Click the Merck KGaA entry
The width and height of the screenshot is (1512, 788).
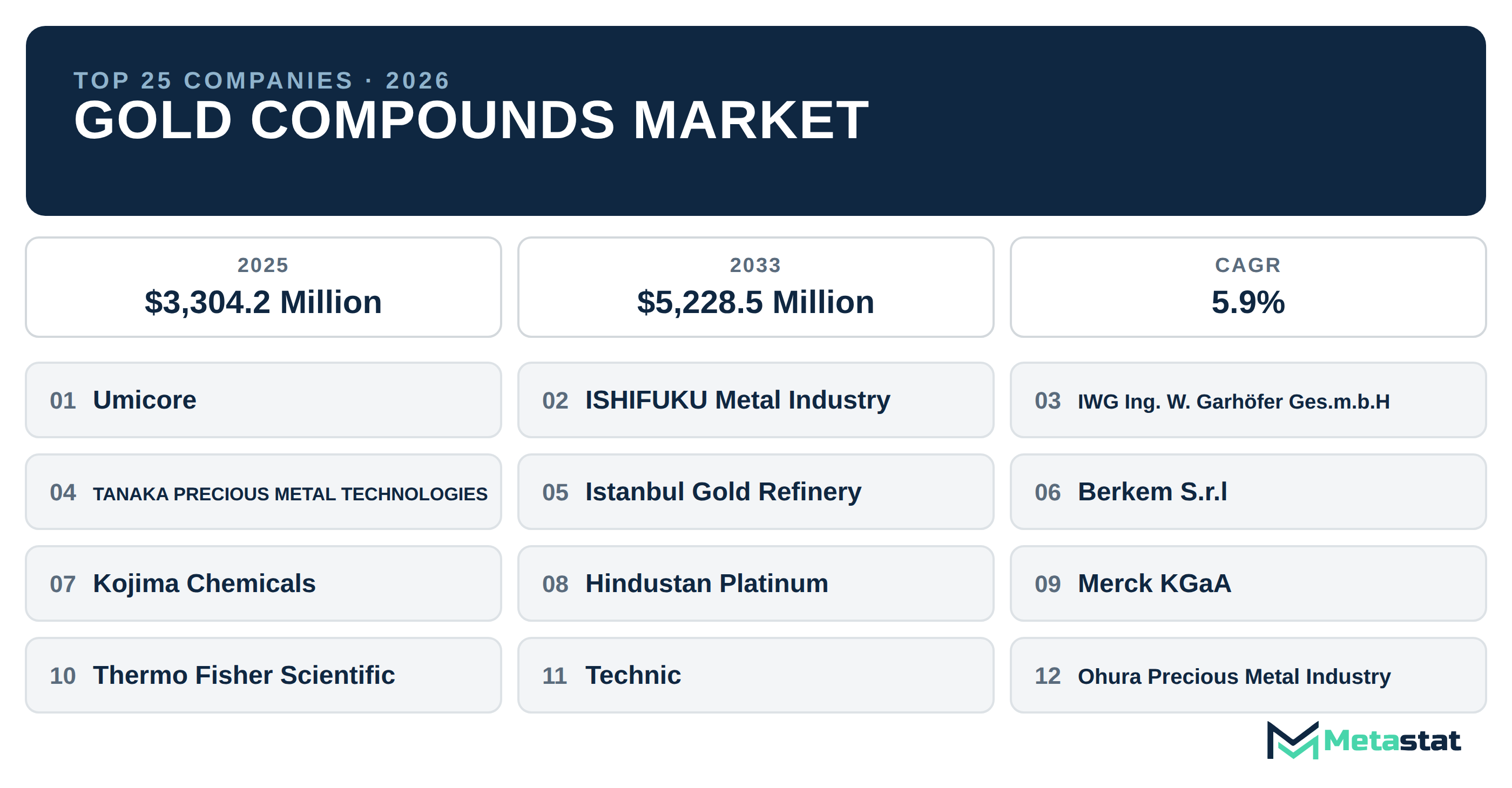point(1248,583)
